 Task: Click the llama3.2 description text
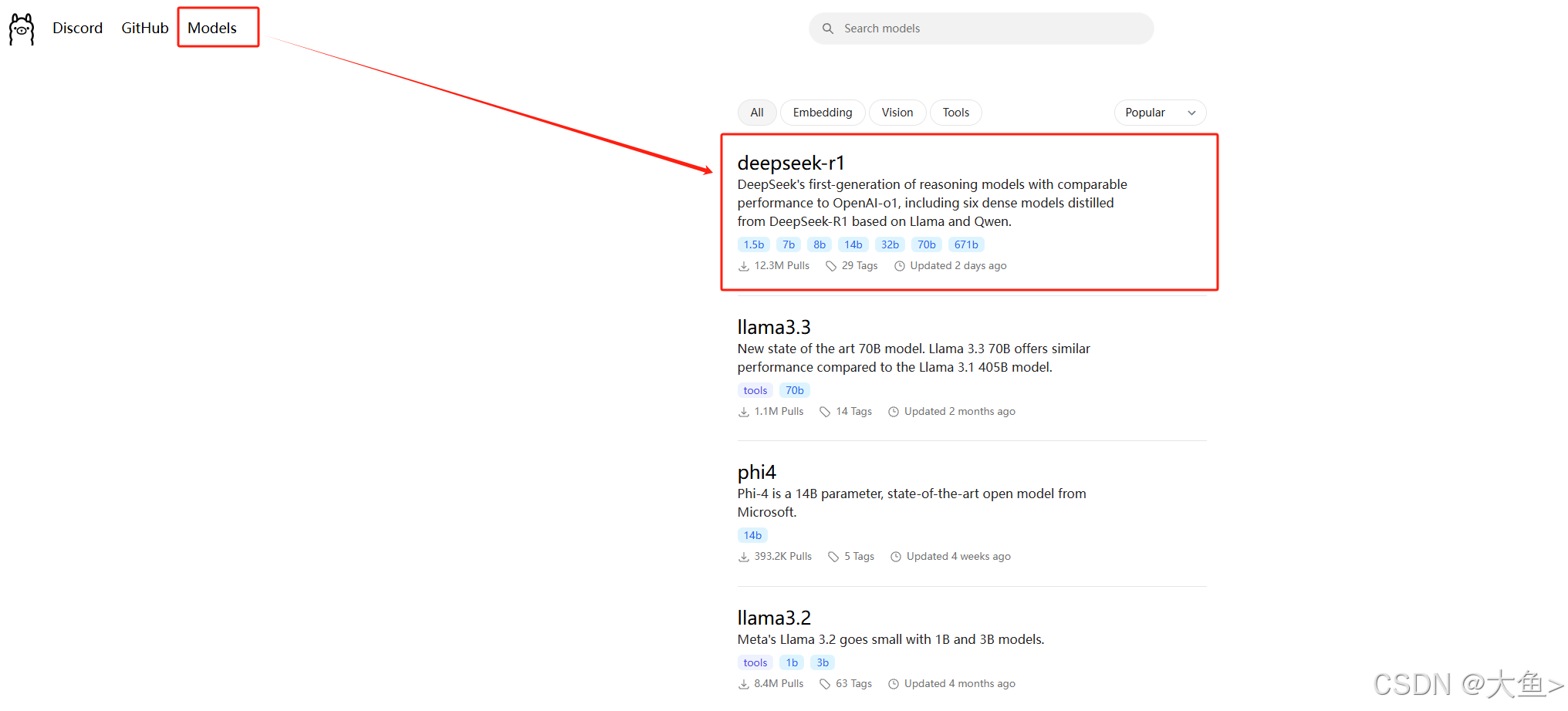tap(890, 639)
